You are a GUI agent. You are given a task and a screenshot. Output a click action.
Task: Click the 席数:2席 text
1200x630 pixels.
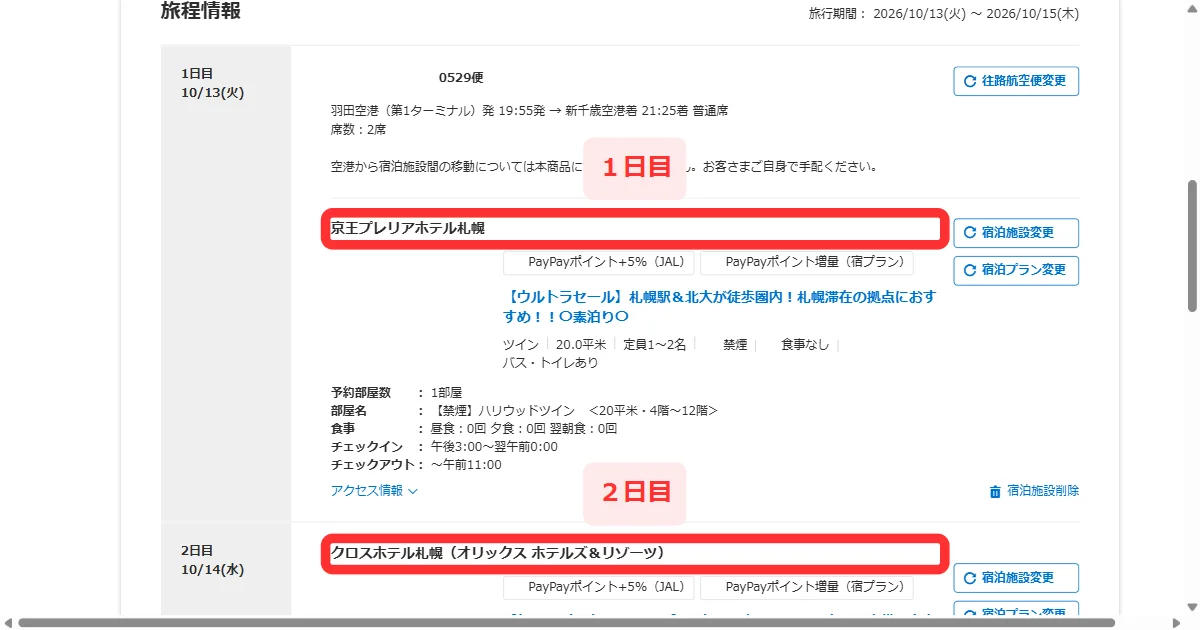coord(358,130)
